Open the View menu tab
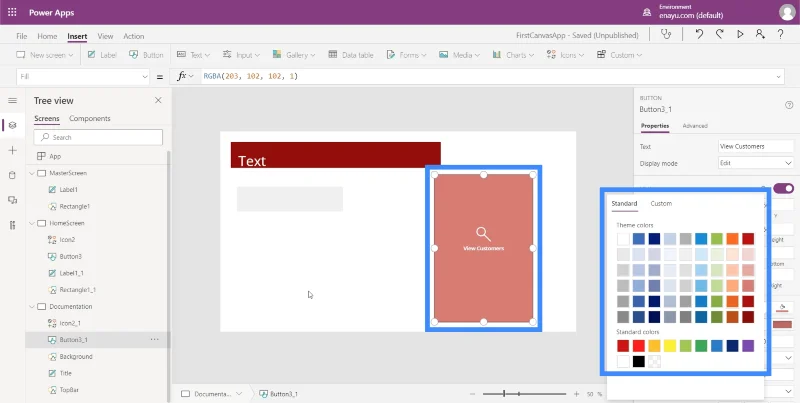800x403 pixels. pos(105,36)
